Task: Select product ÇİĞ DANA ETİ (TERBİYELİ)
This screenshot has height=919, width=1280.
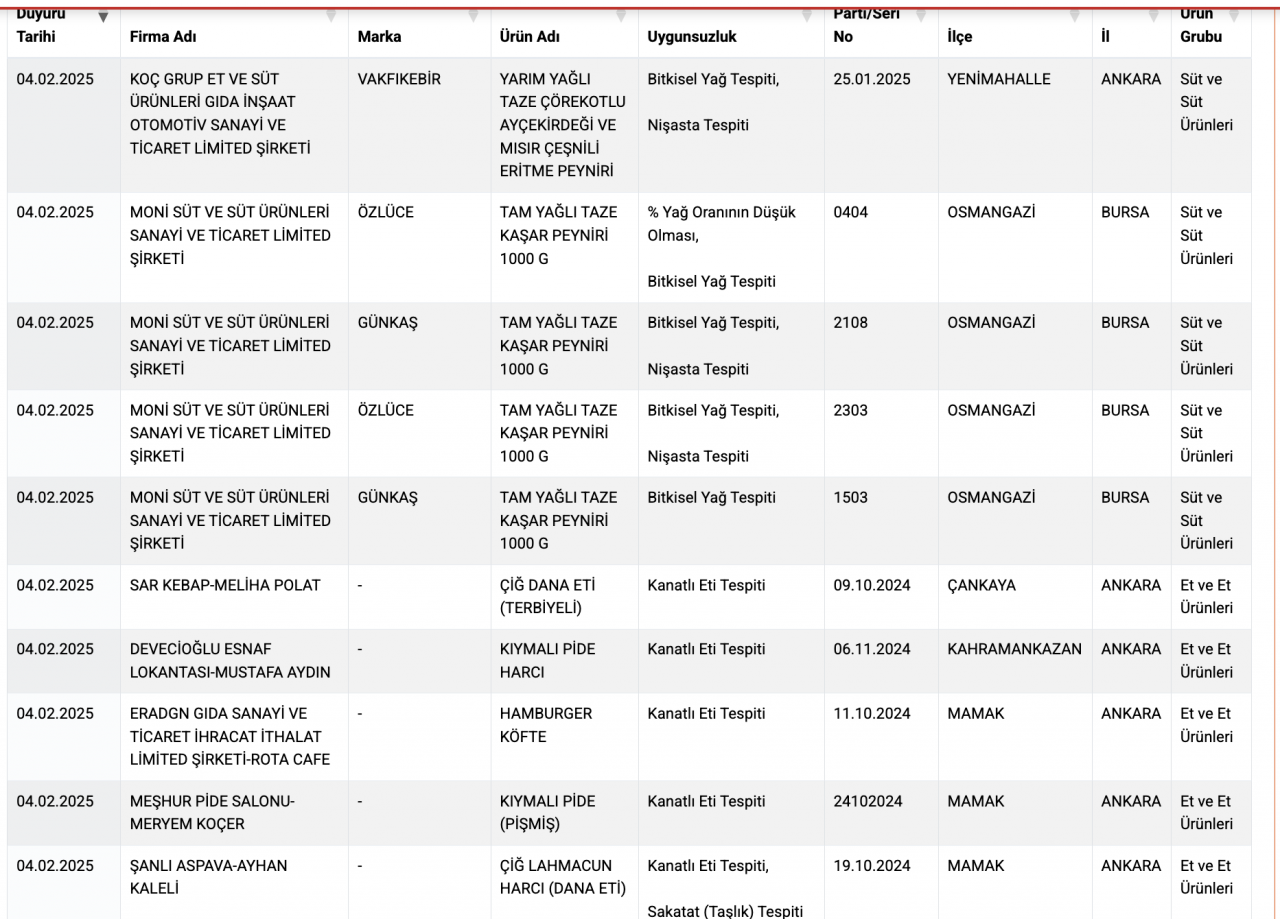Action: coord(548,596)
